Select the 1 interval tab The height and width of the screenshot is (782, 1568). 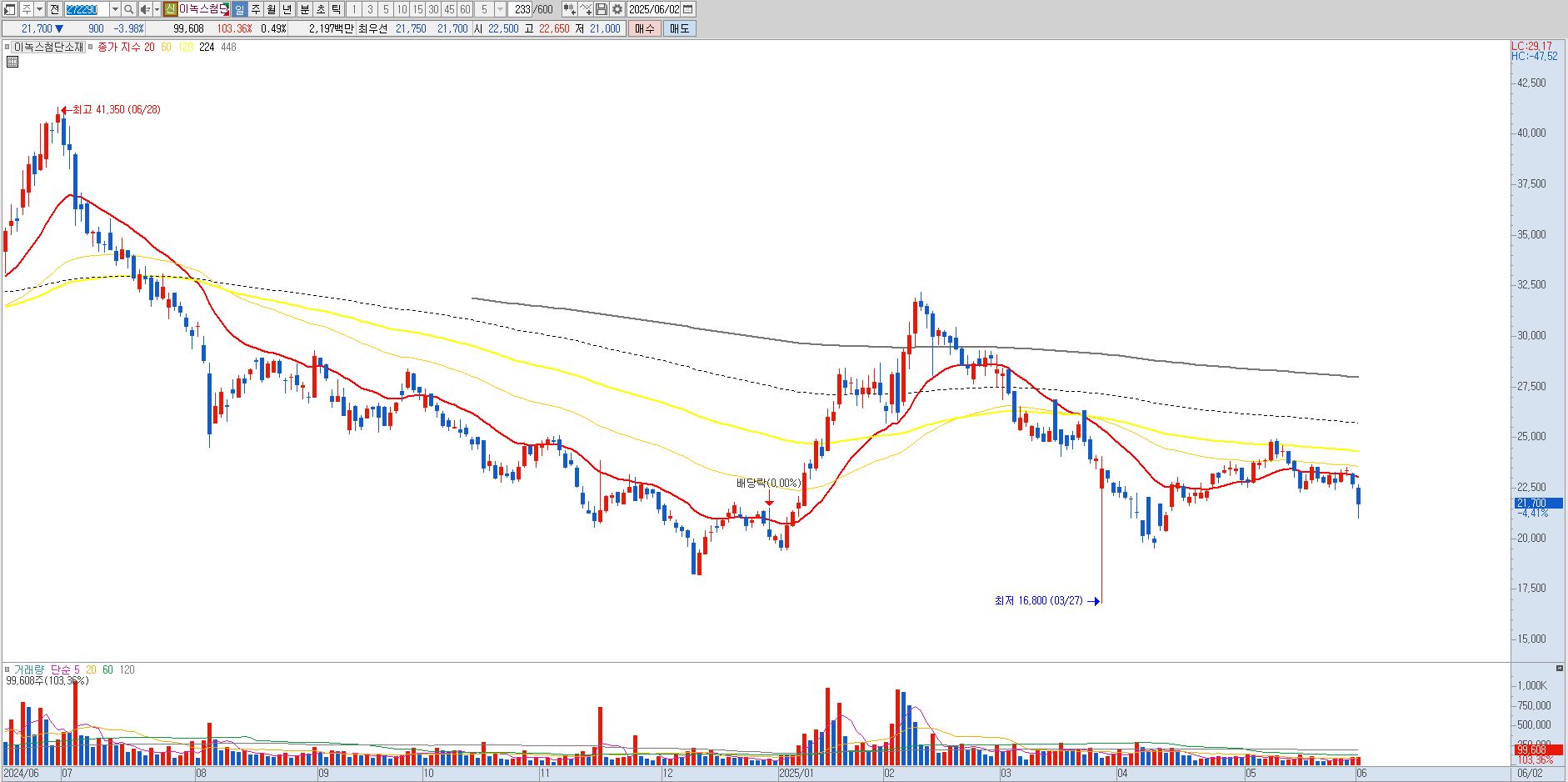tap(354, 9)
